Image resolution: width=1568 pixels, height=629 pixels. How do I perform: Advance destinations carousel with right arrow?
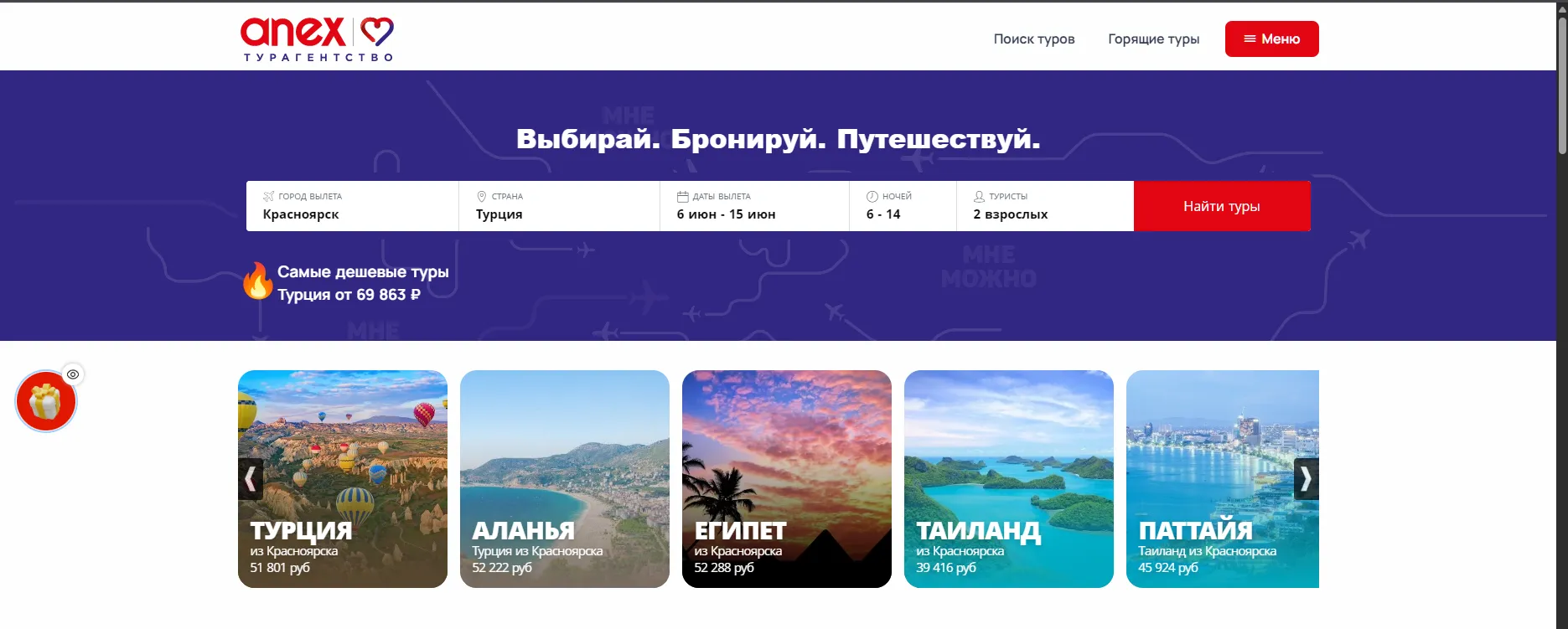[x=1306, y=479]
